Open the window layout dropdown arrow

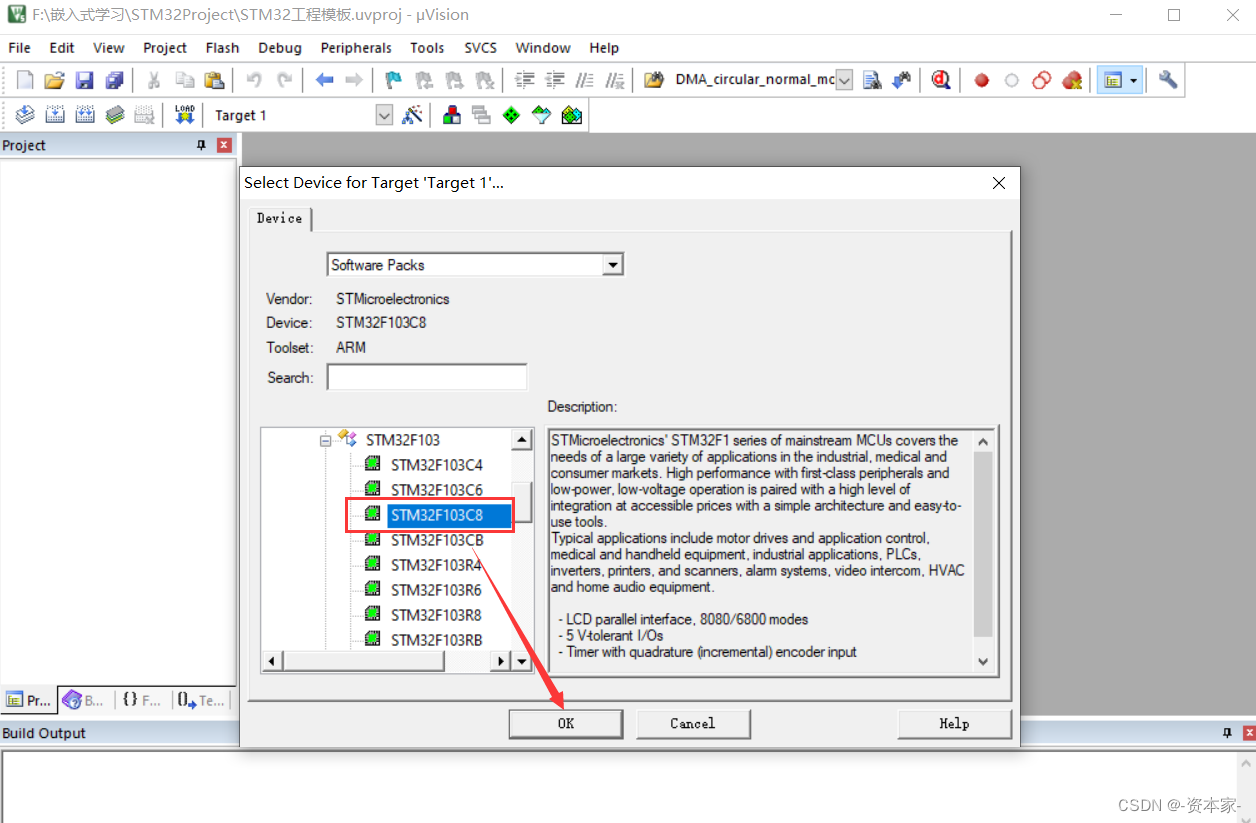pyautogui.click(x=1133, y=80)
